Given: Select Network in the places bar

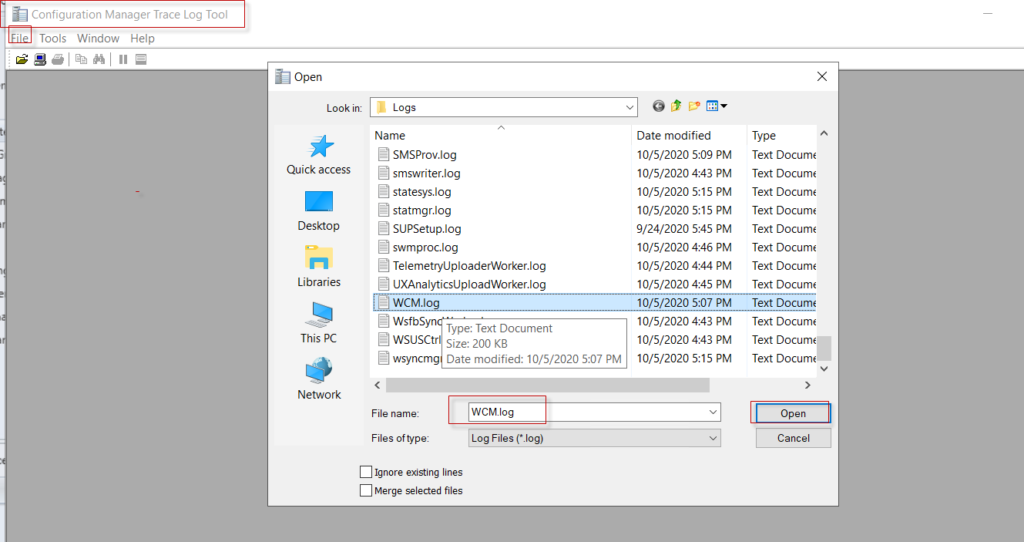Looking at the screenshot, I should click(319, 379).
